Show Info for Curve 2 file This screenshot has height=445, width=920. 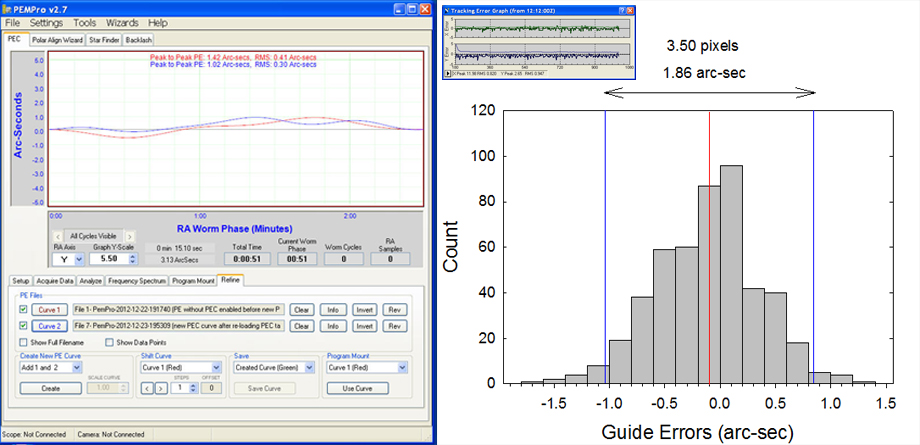pyautogui.click(x=333, y=326)
